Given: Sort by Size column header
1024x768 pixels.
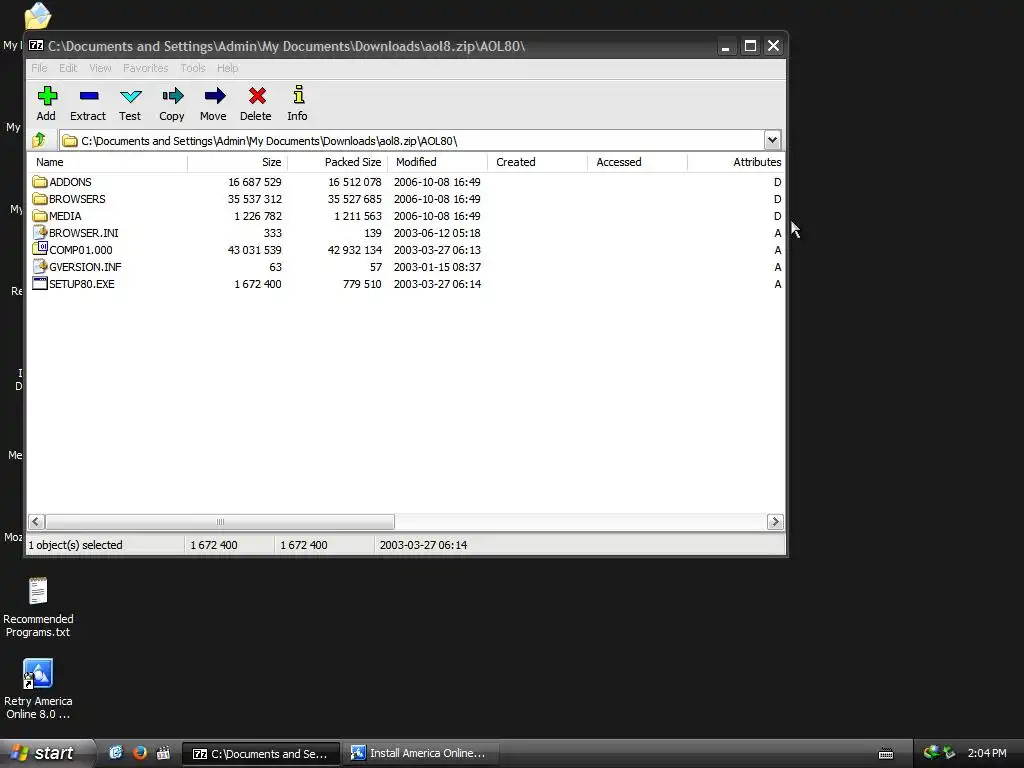Looking at the screenshot, I should point(238,162).
